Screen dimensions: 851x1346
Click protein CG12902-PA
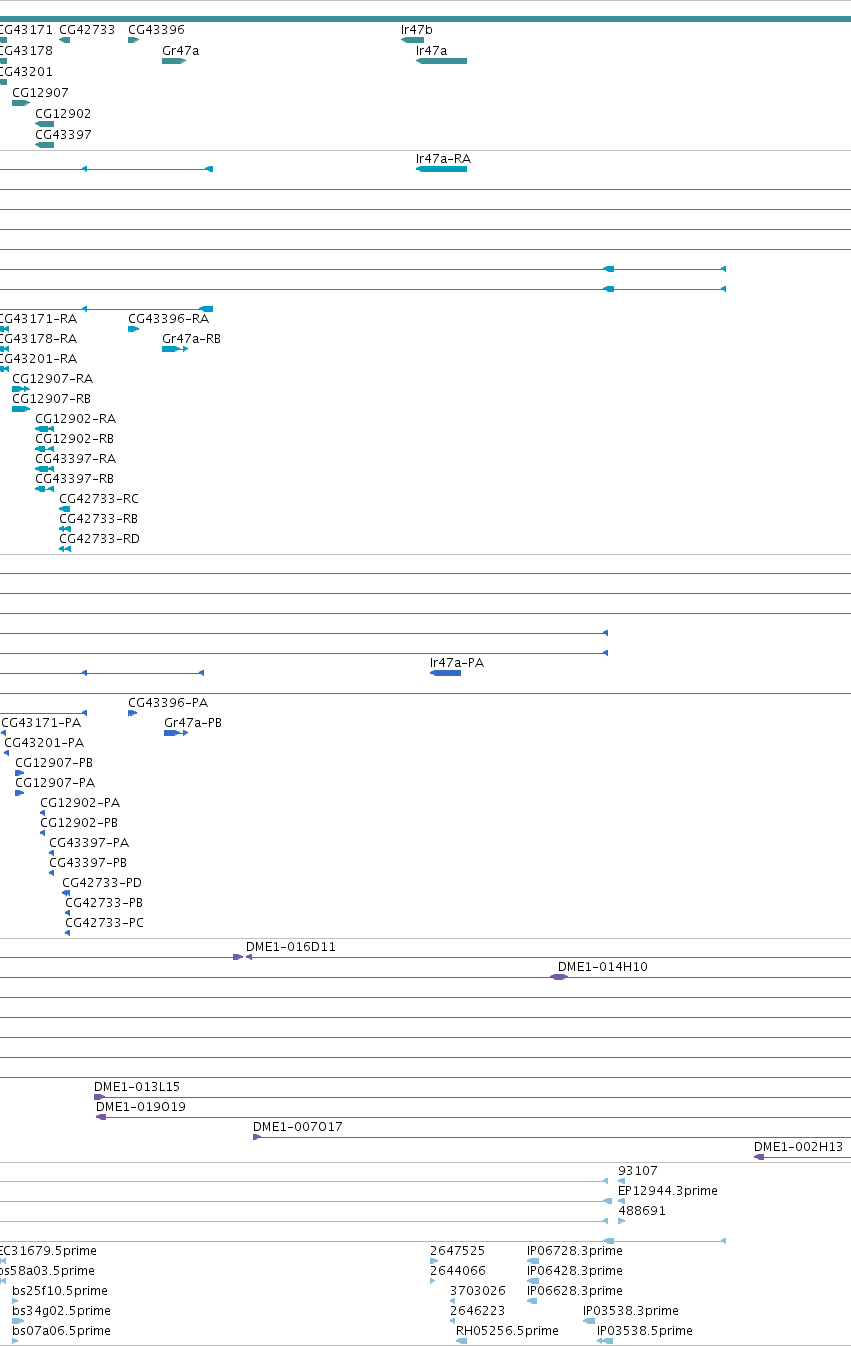point(80,802)
